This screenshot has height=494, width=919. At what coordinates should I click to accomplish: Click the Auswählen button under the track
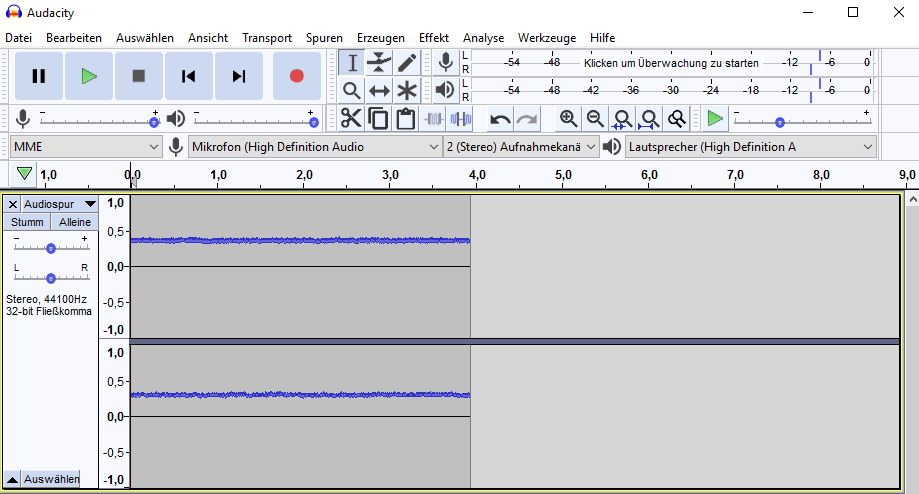51,479
